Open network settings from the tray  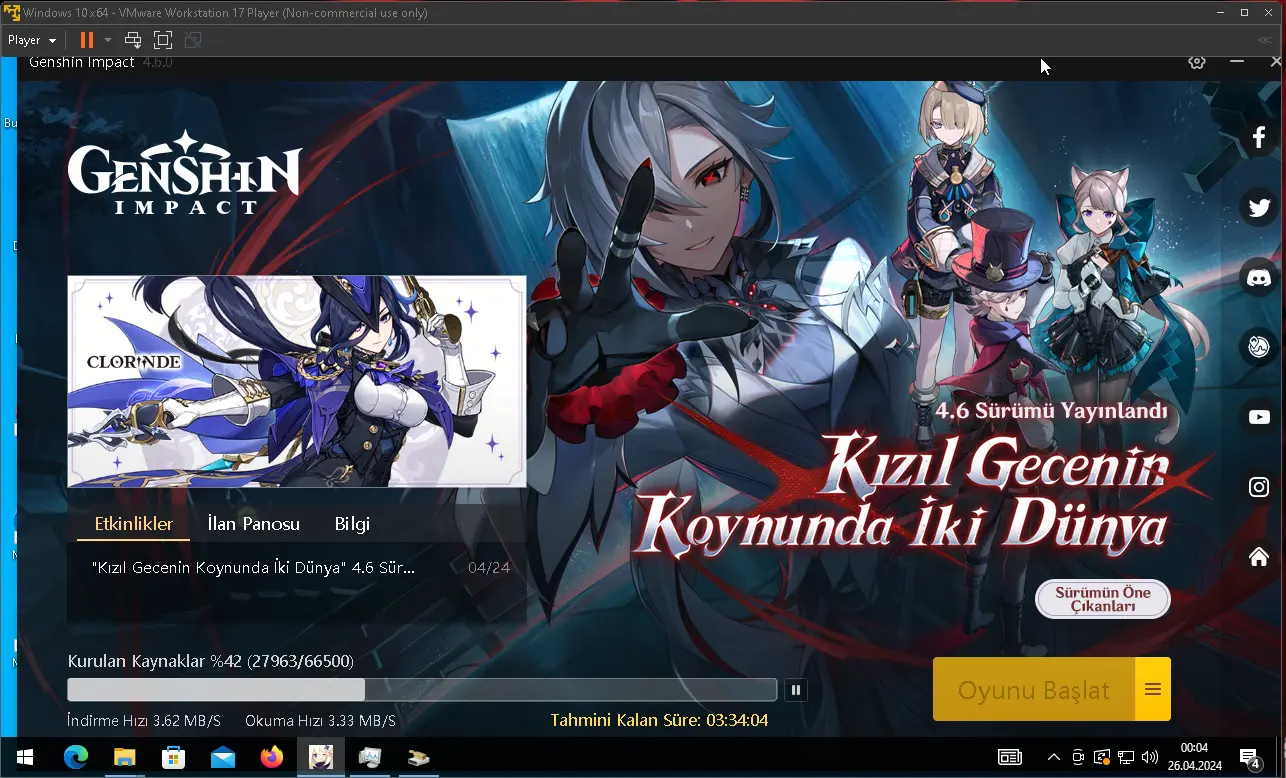1126,757
